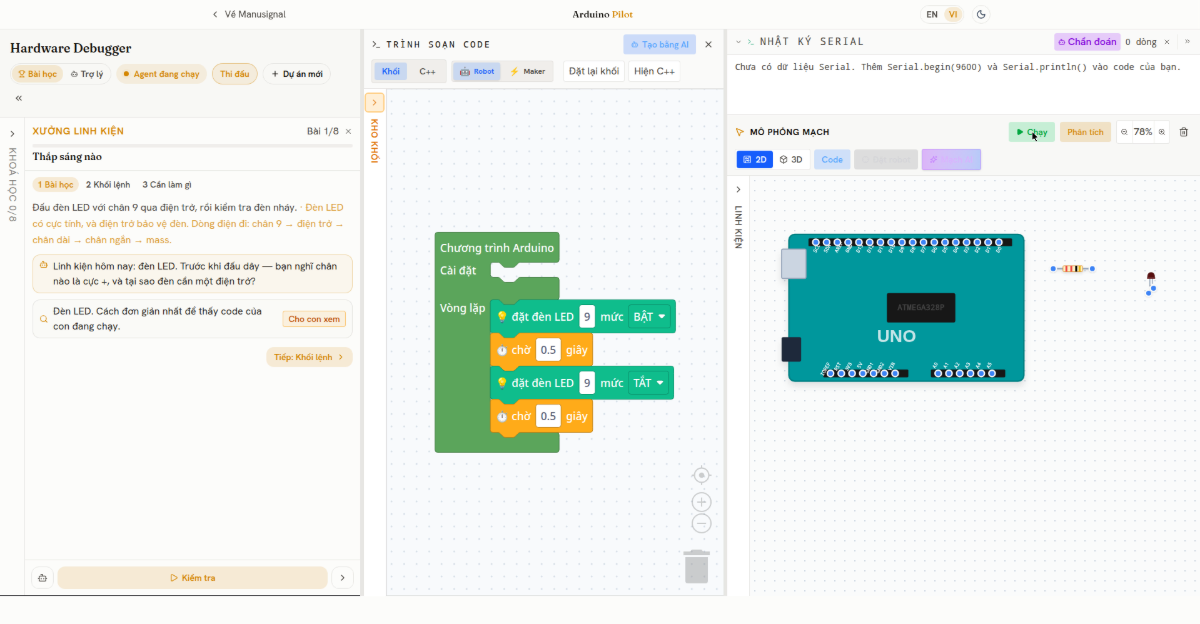This screenshot has height=624, width=1200.
Task: Select the resistor component on canvas
Action: point(1072,268)
